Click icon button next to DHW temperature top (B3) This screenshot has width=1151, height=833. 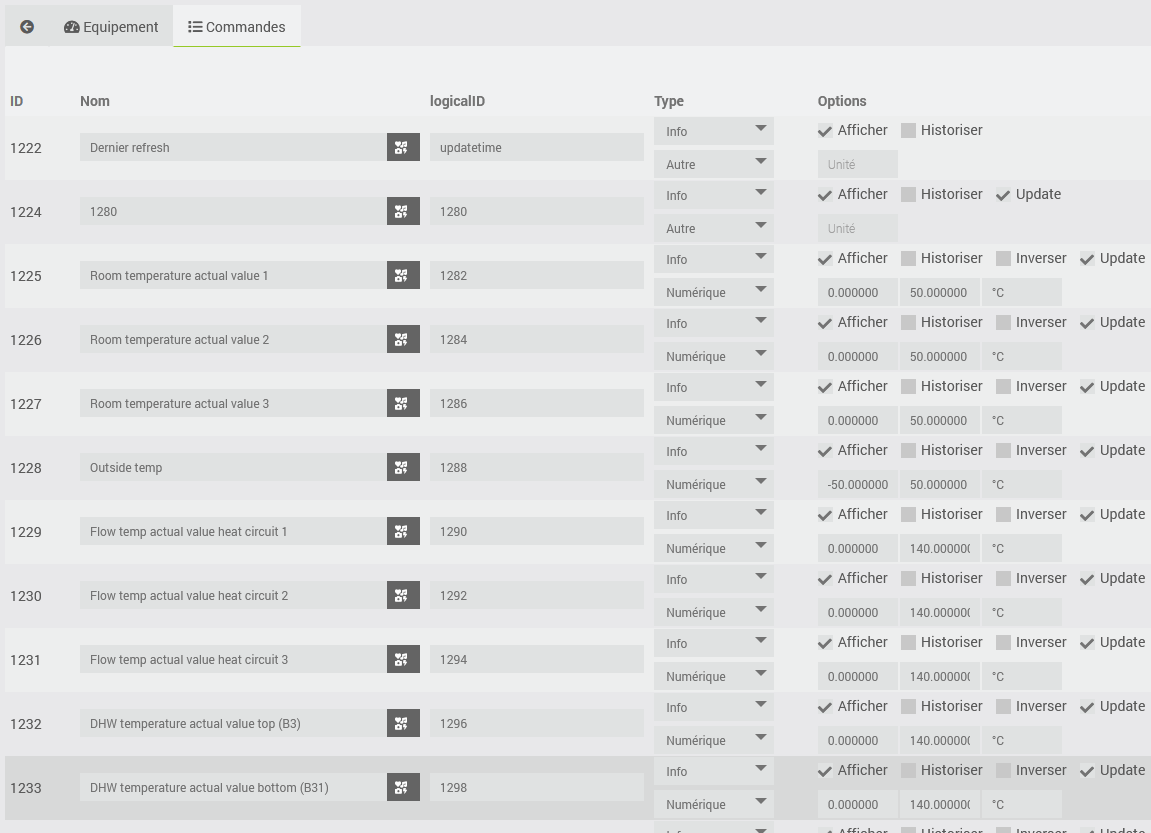tap(402, 724)
